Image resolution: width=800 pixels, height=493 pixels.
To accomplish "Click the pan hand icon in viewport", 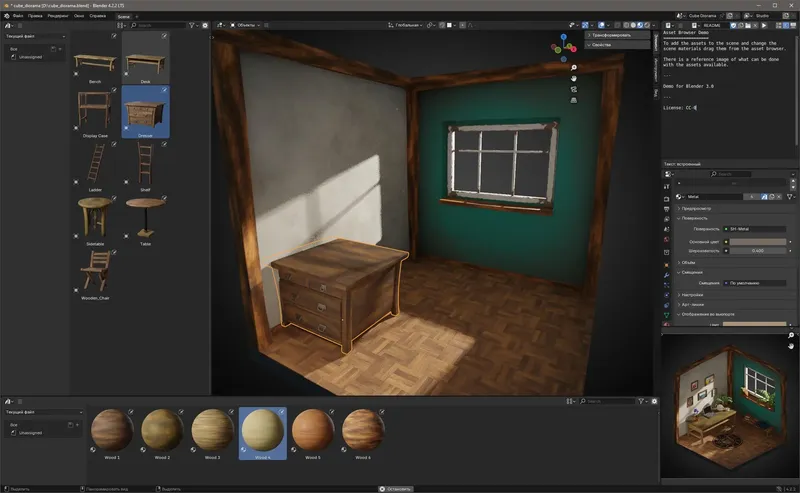I will coord(574,78).
